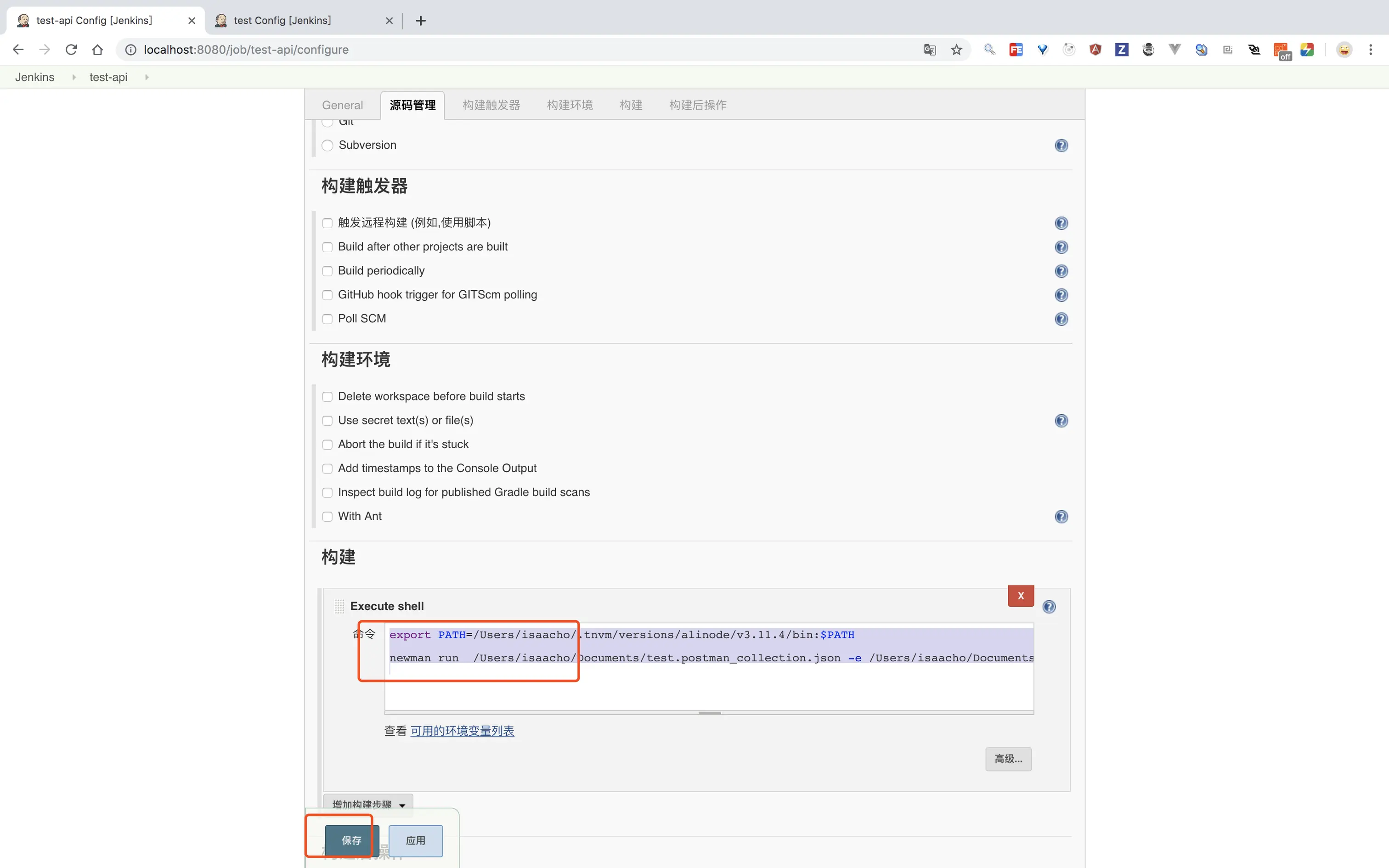Open help for Build periodically
The width and height of the screenshot is (1389, 868).
[x=1061, y=271]
